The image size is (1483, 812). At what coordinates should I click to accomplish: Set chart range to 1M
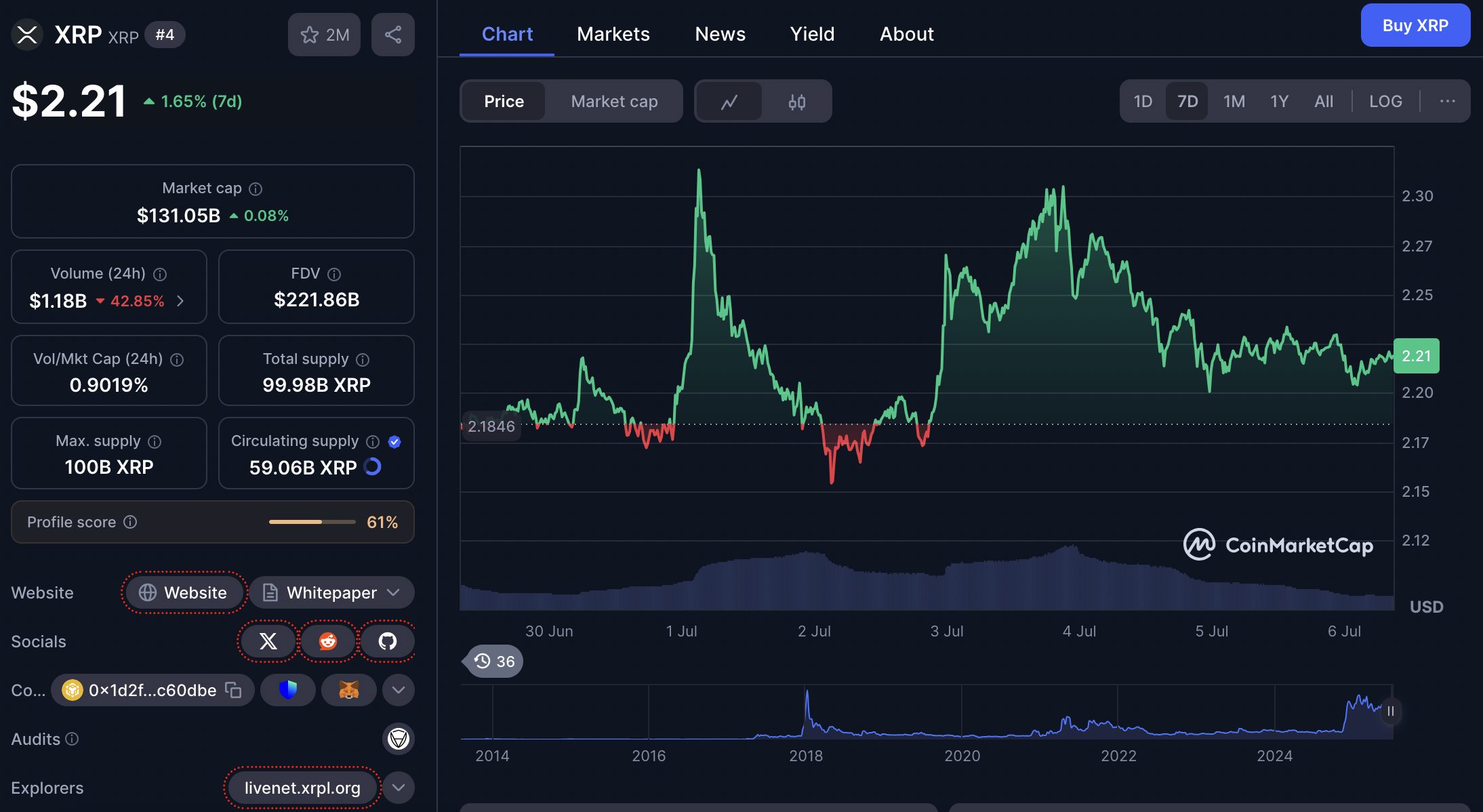1234,102
